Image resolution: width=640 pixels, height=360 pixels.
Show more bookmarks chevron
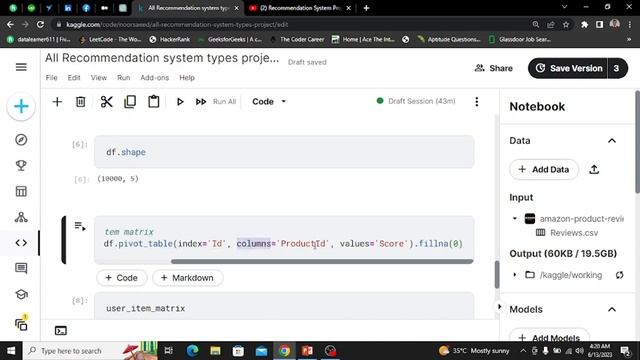tap(629, 39)
